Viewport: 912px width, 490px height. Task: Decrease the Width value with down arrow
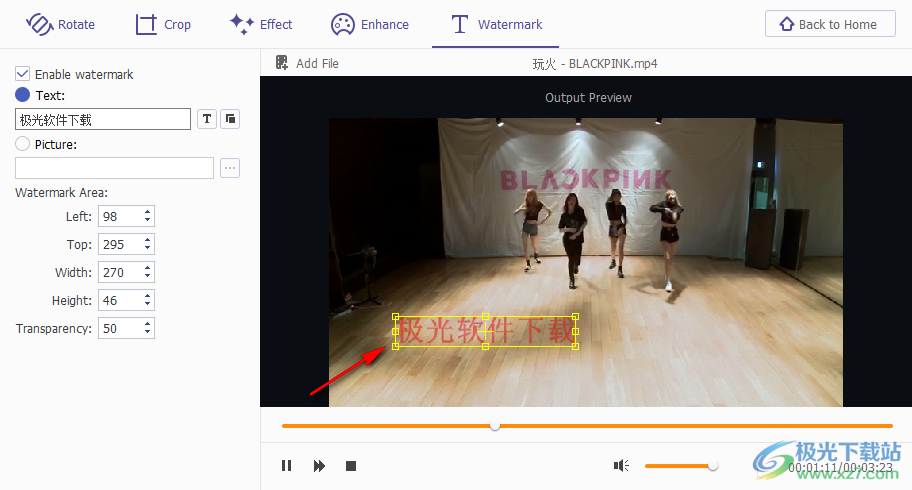[x=148, y=276]
